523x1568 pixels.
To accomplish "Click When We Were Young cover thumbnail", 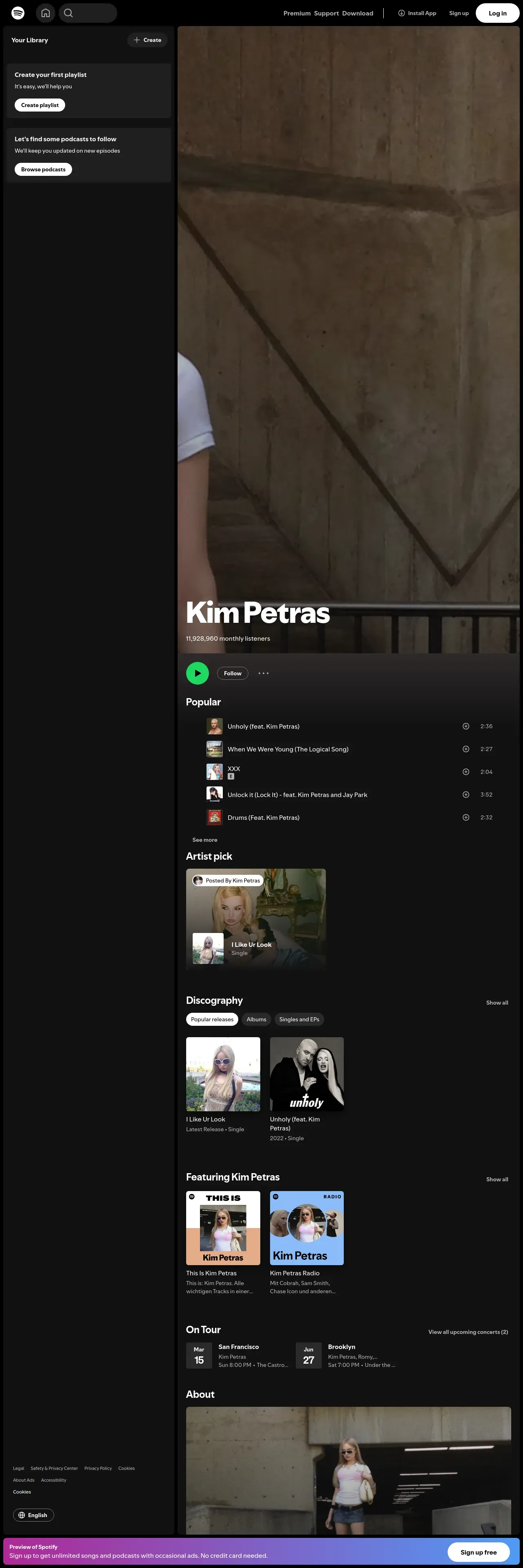I will [214, 749].
